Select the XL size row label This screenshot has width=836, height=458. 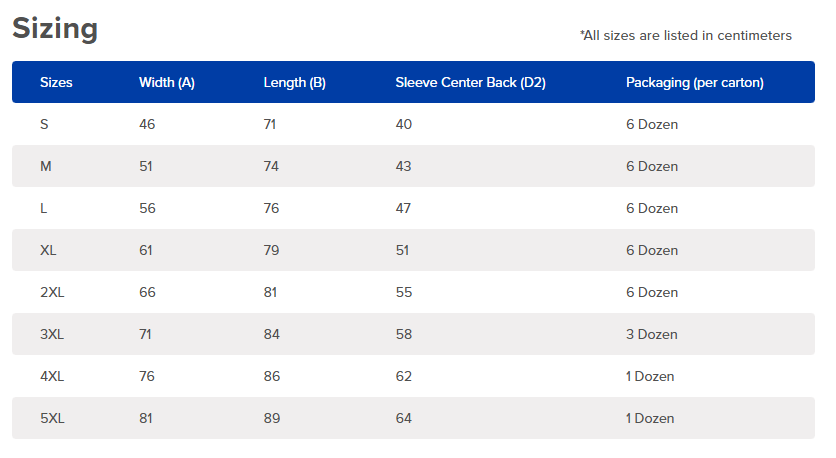coord(48,250)
